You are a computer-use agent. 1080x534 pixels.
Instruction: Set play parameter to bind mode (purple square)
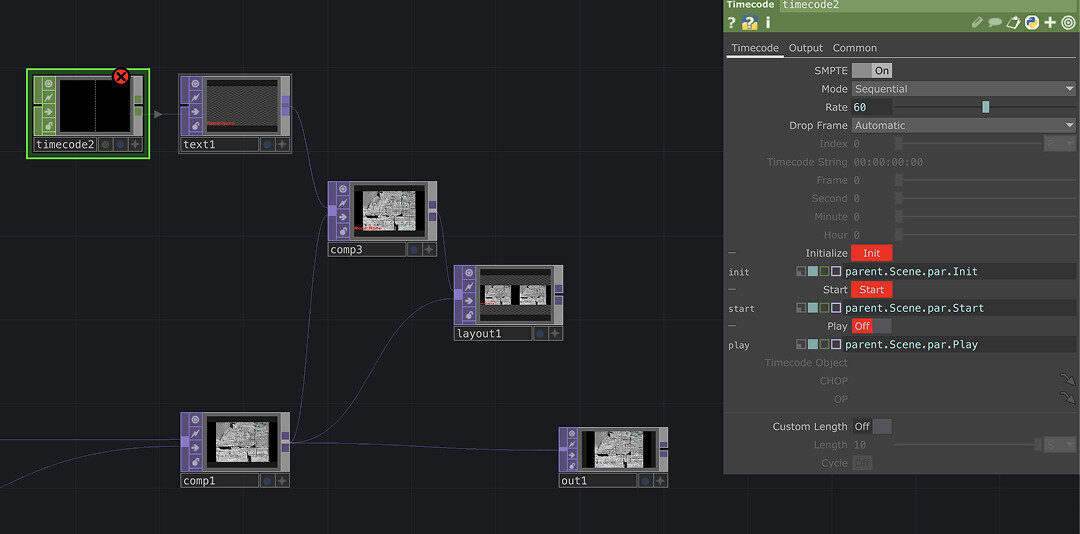[x=836, y=345]
